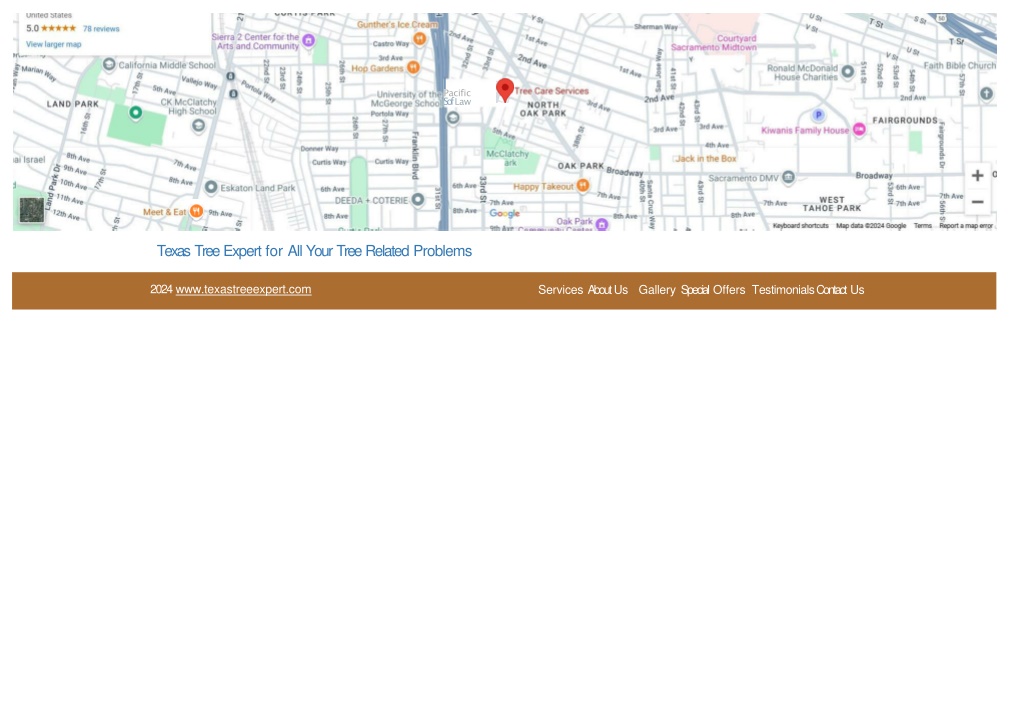Click the 'Tree Care Services' map label

pyautogui.click(x=552, y=91)
